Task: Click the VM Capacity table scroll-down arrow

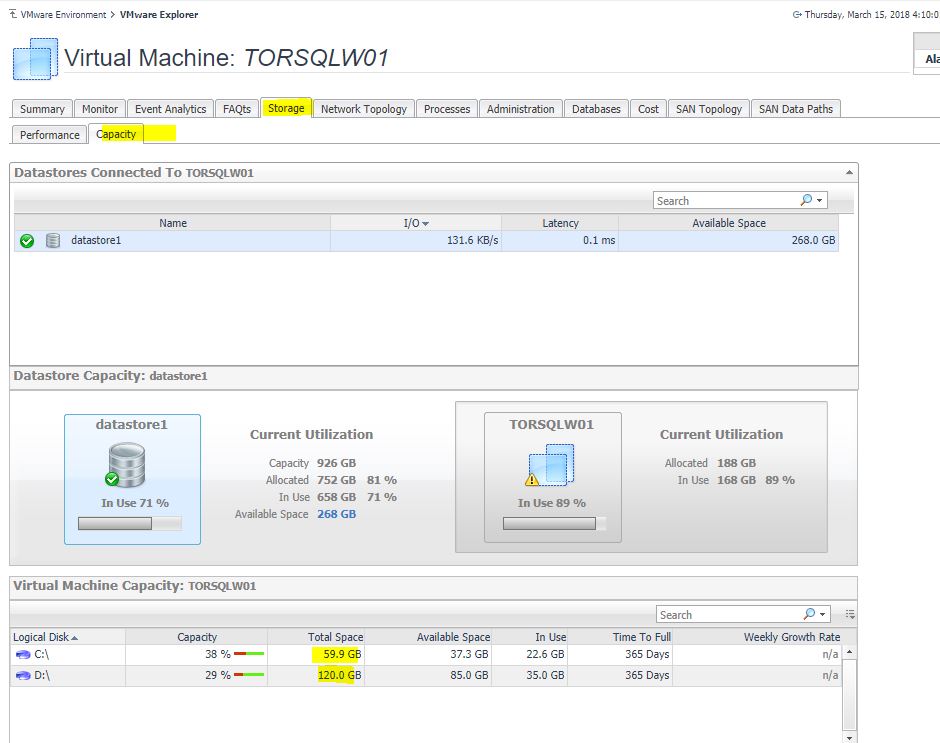Action: [x=849, y=738]
